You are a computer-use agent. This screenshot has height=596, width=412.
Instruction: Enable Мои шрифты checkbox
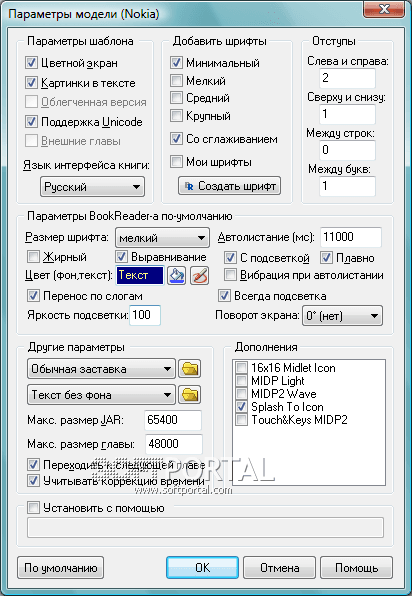(x=176, y=162)
